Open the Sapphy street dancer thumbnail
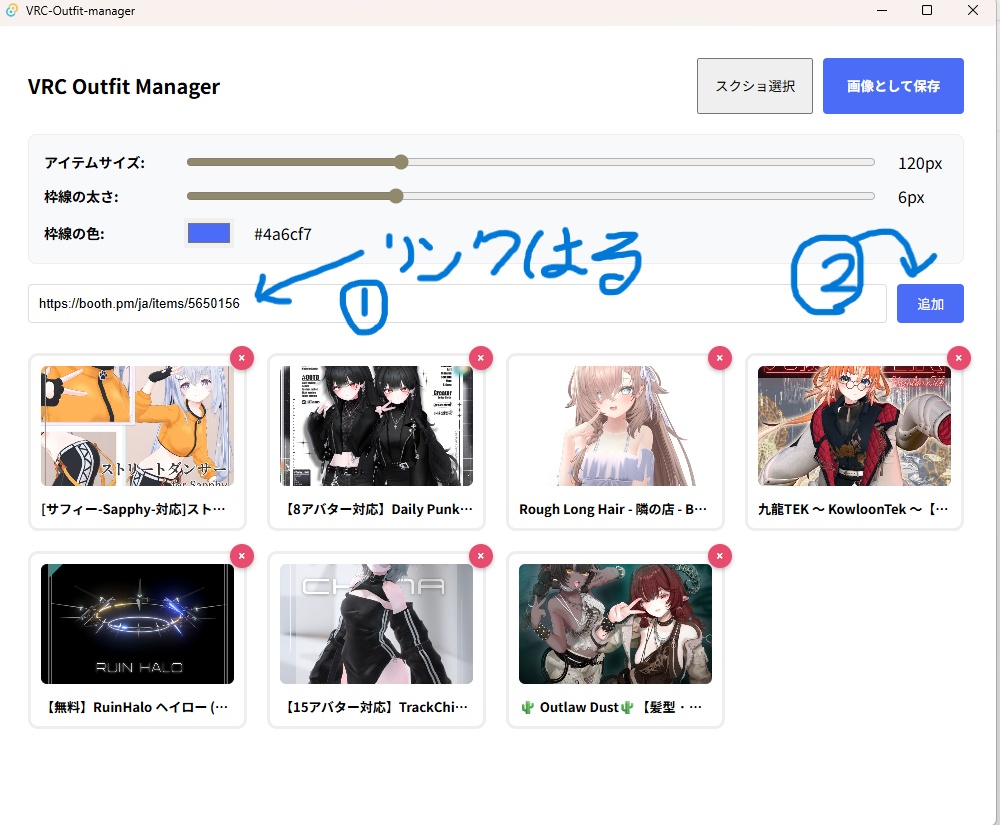 tap(137, 425)
